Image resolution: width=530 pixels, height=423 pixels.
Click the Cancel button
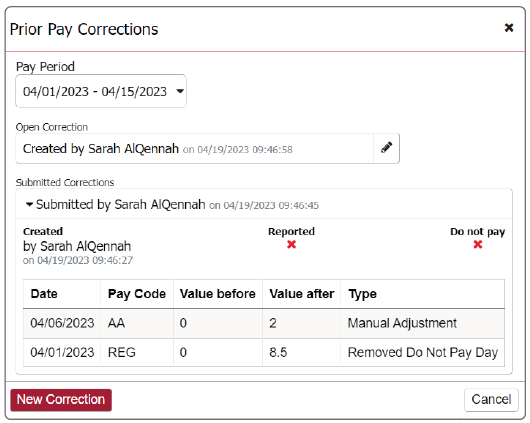491,400
